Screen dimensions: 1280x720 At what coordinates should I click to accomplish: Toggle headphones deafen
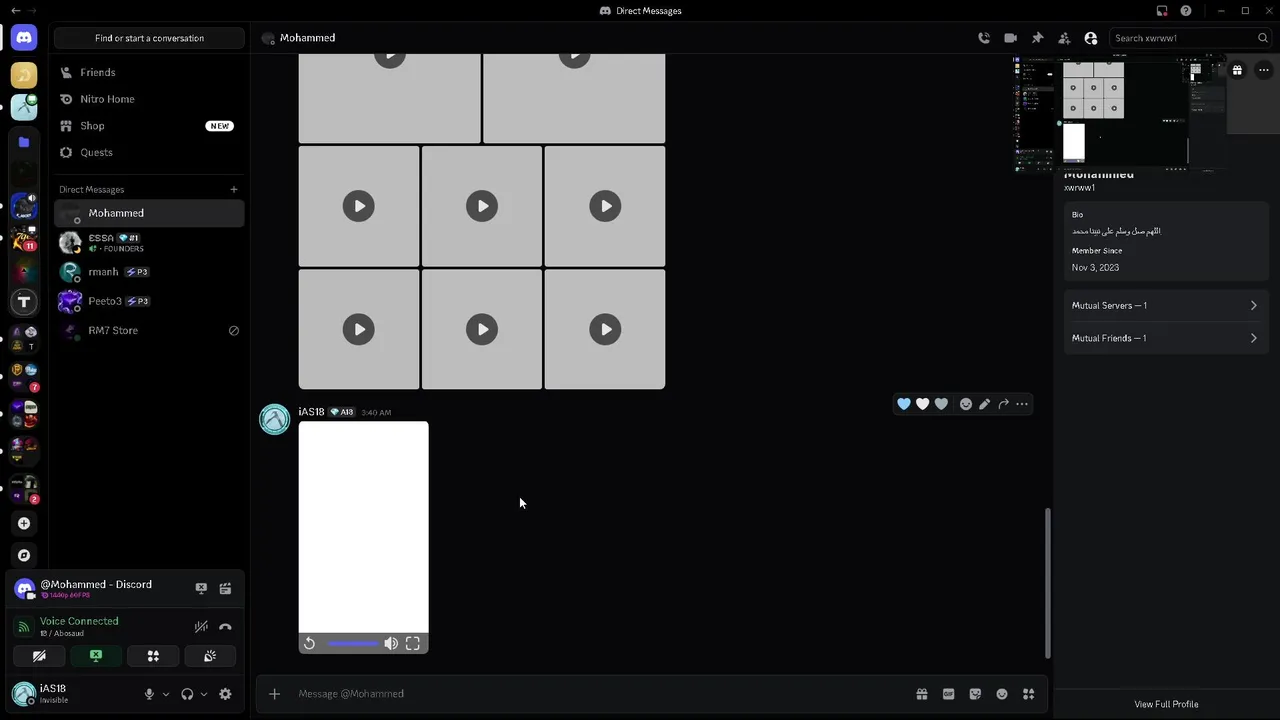coord(187,694)
